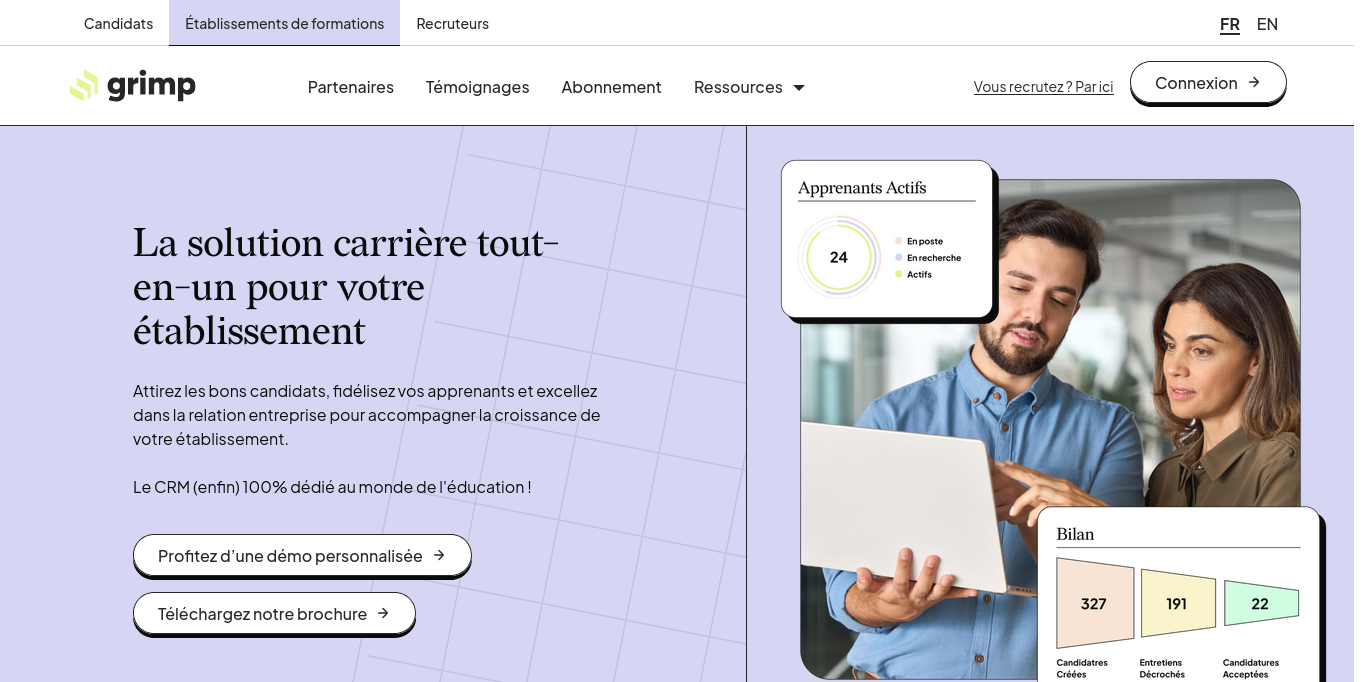
Task: Click the pink 327 Candidatures Créées block
Action: click(1094, 604)
